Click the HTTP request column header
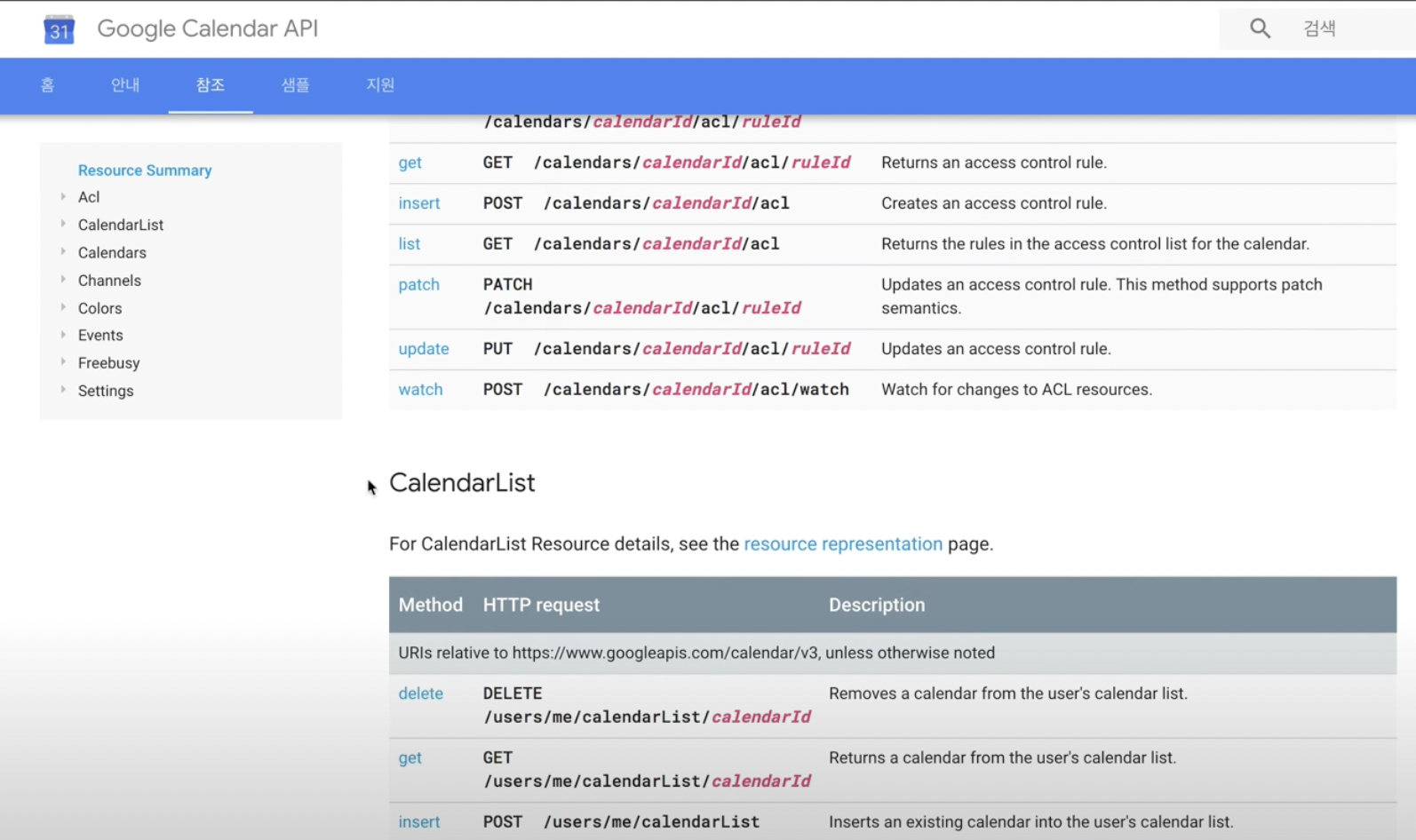Screen dimensions: 1416x840 [x=541, y=606]
